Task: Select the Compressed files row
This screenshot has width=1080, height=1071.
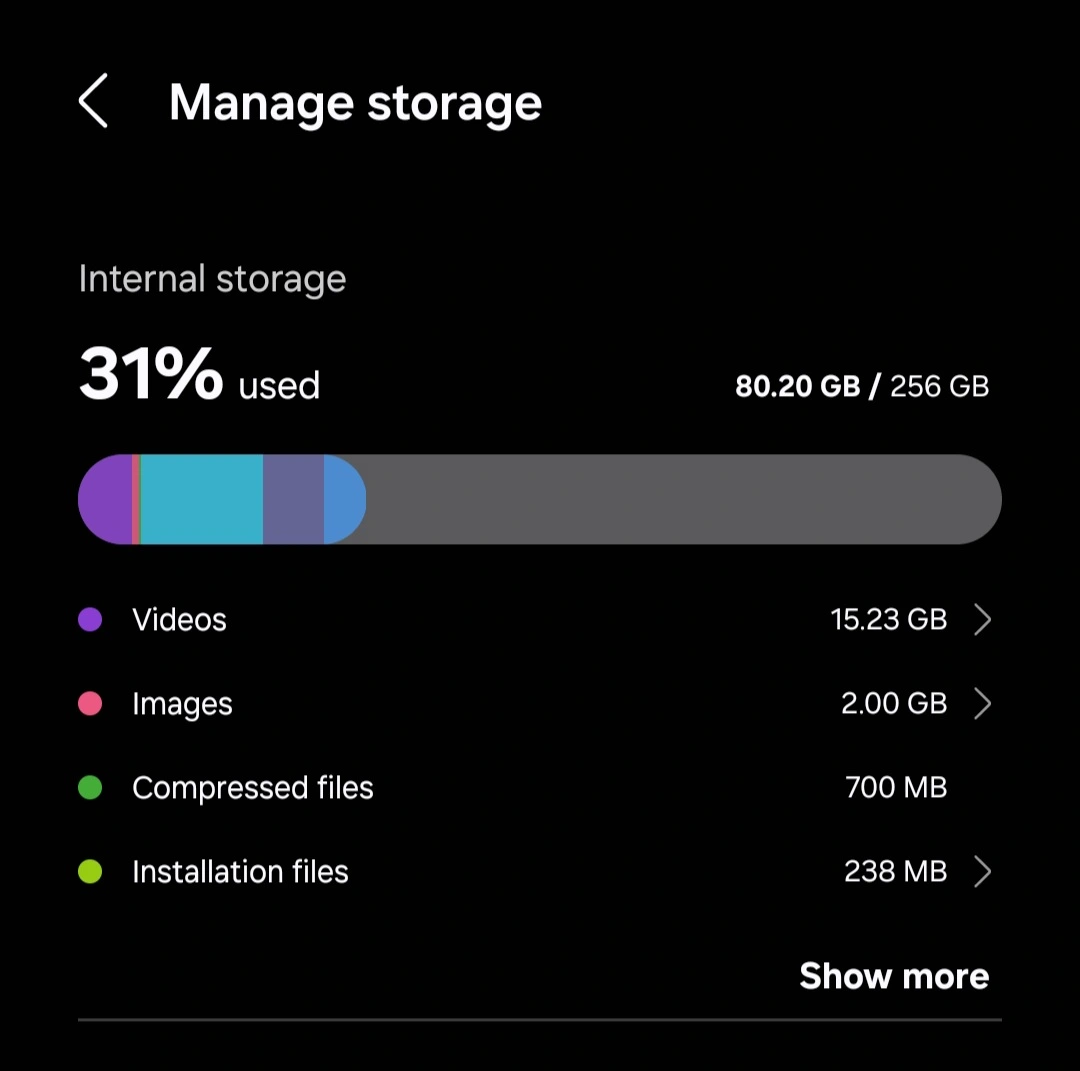Action: tap(540, 787)
